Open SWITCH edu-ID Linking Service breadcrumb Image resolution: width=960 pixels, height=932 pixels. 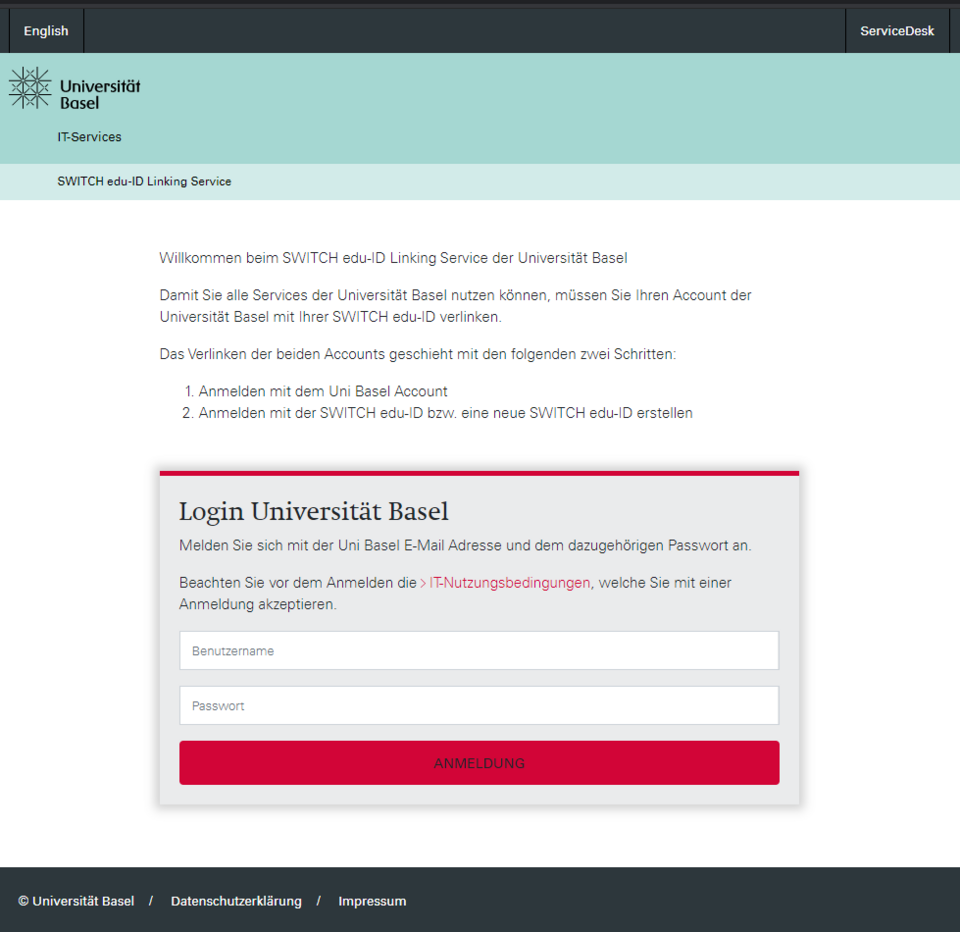tap(144, 182)
